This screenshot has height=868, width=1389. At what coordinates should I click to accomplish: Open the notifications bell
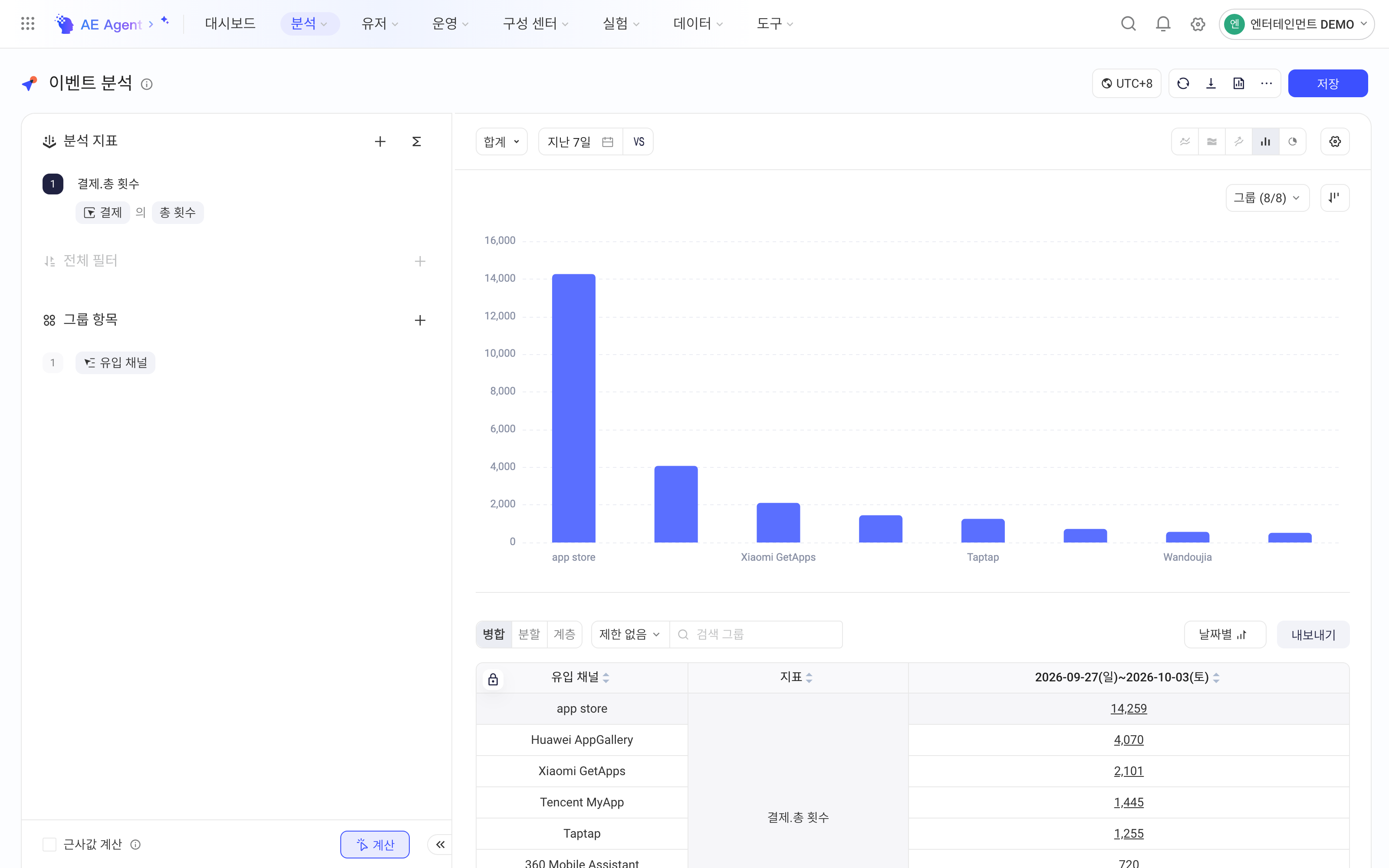(x=1163, y=24)
